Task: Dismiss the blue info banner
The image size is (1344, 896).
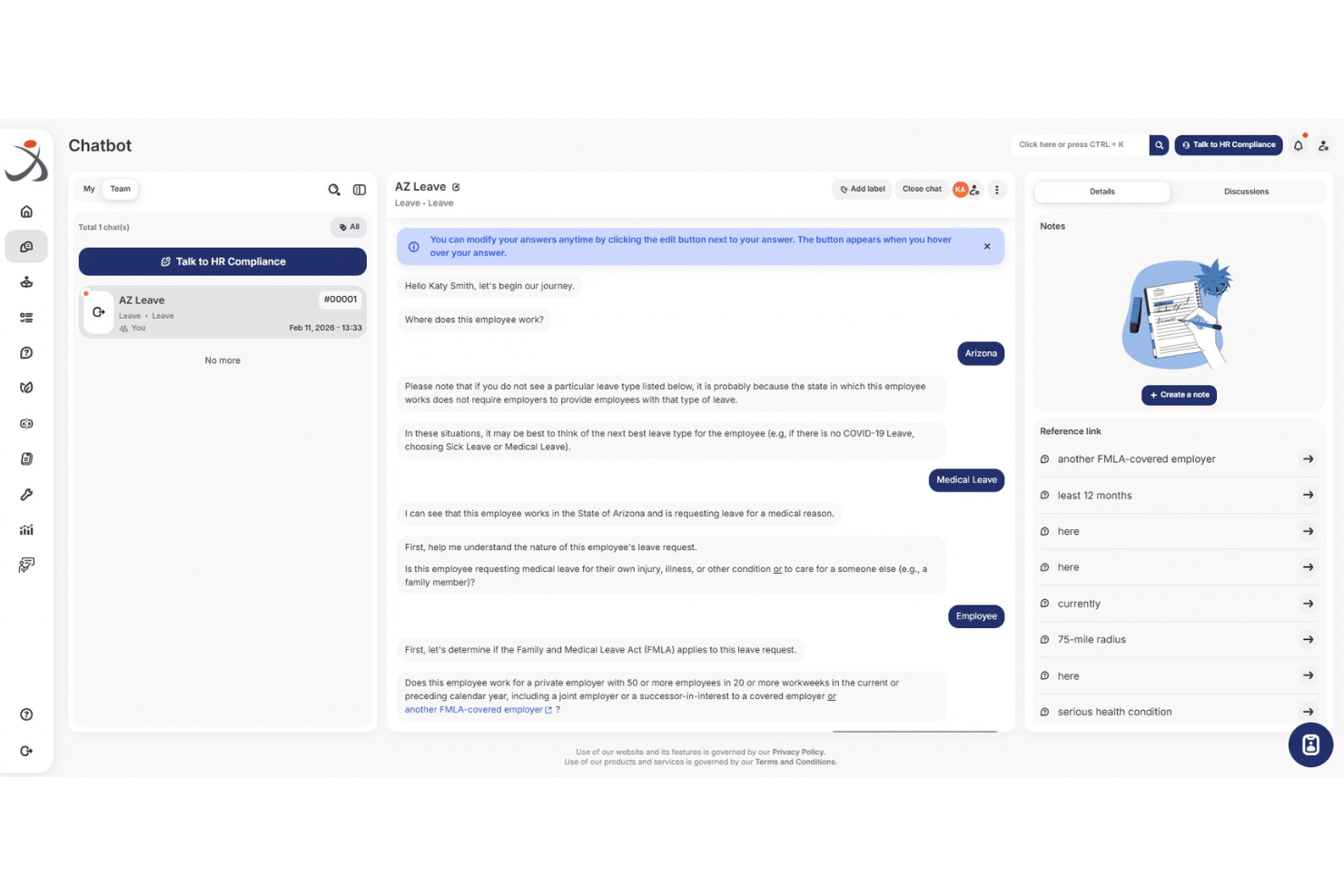Action: 987,246
